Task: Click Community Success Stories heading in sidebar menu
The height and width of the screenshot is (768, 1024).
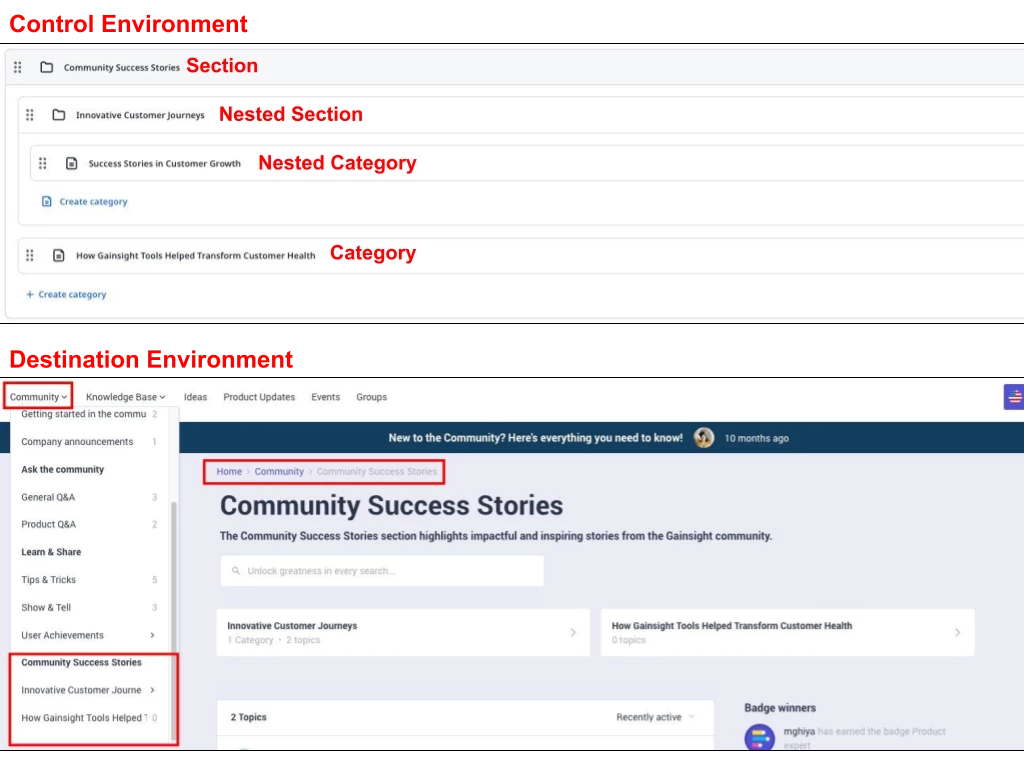Action: (81, 662)
